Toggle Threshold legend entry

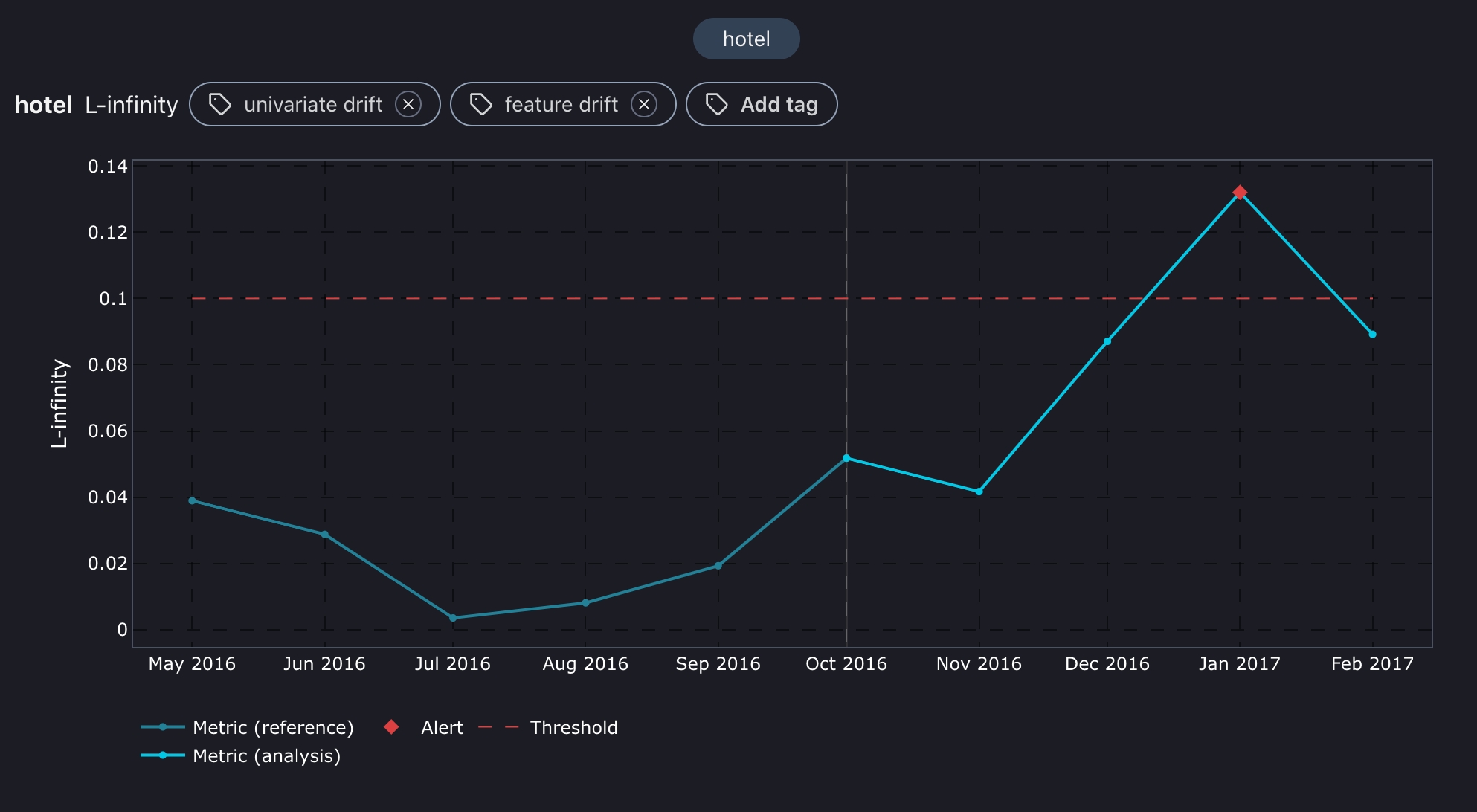pos(573,727)
